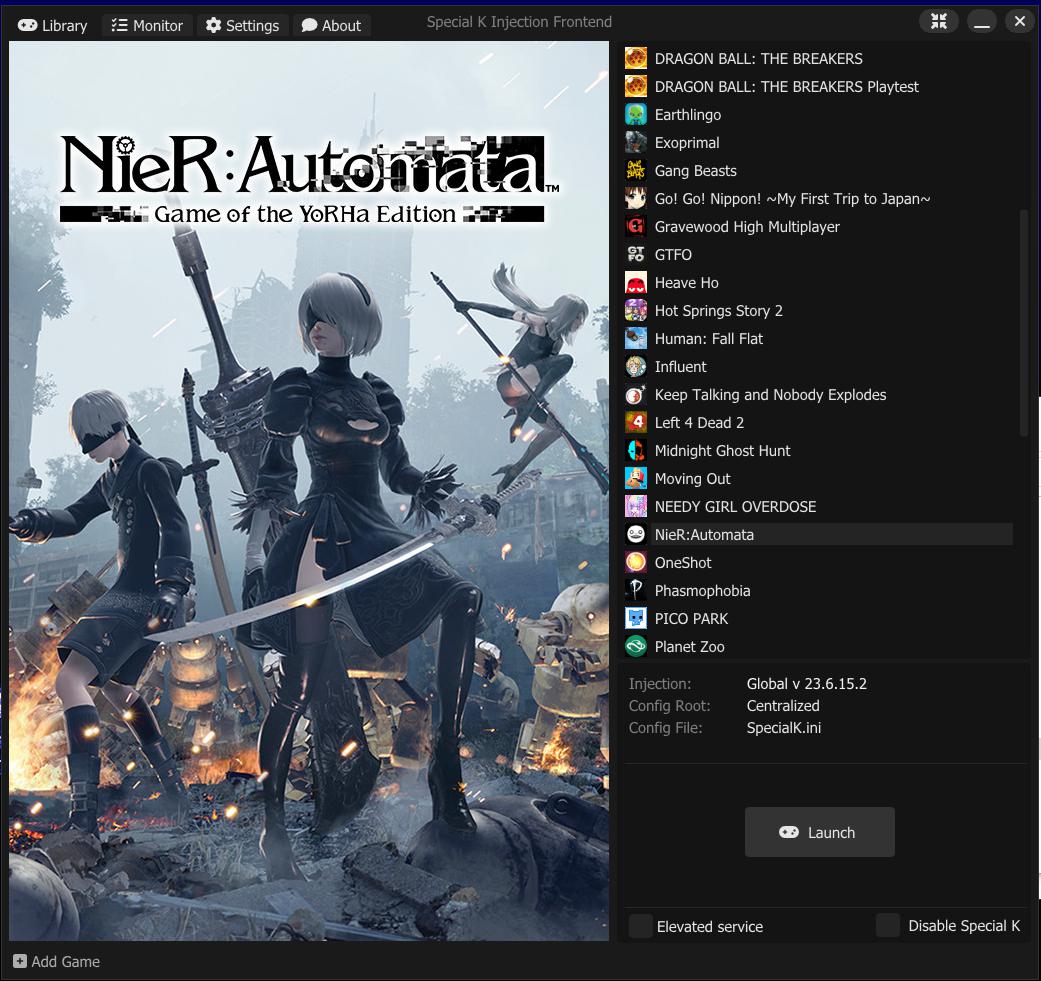1041x981 pixels.
Task: Minimize the Special K window
Action: click(x=982, y=21)
